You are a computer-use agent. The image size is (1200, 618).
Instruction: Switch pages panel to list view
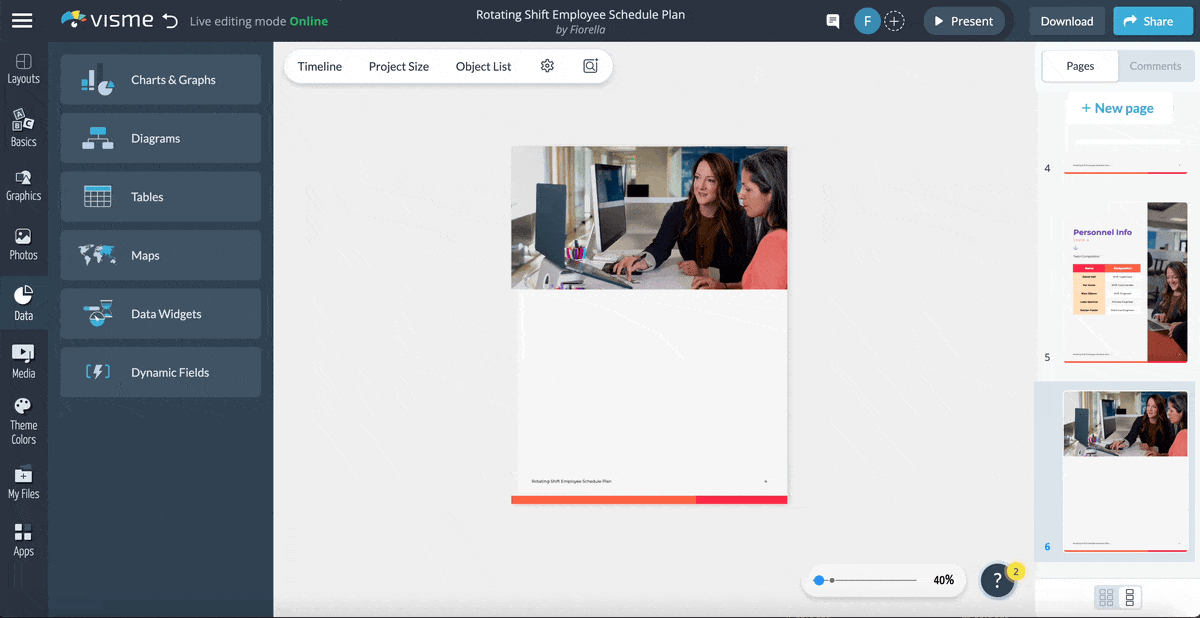tap(1130, 597)
